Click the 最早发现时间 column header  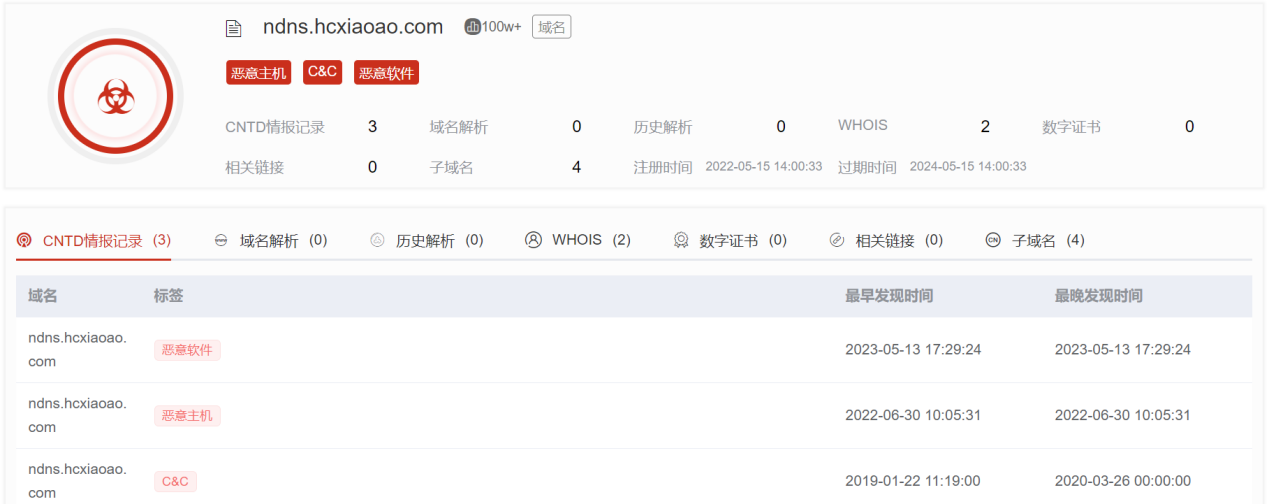point(889,296)
